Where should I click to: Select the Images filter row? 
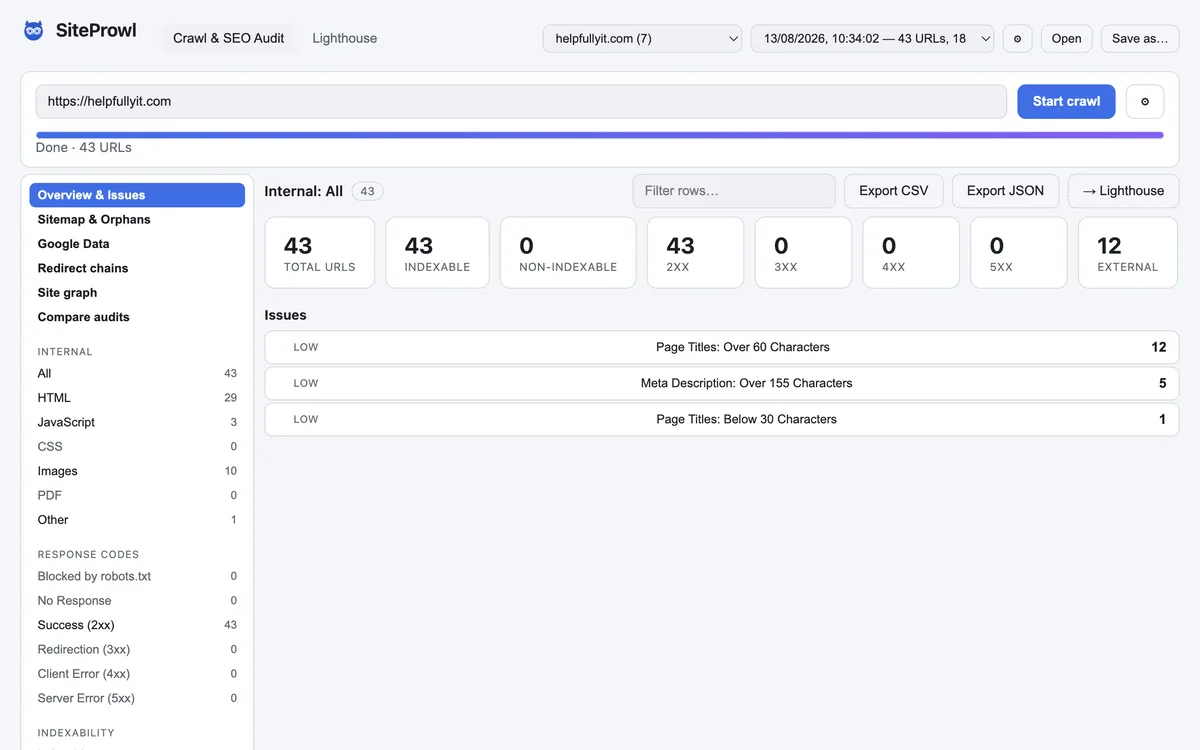[137, 471]
